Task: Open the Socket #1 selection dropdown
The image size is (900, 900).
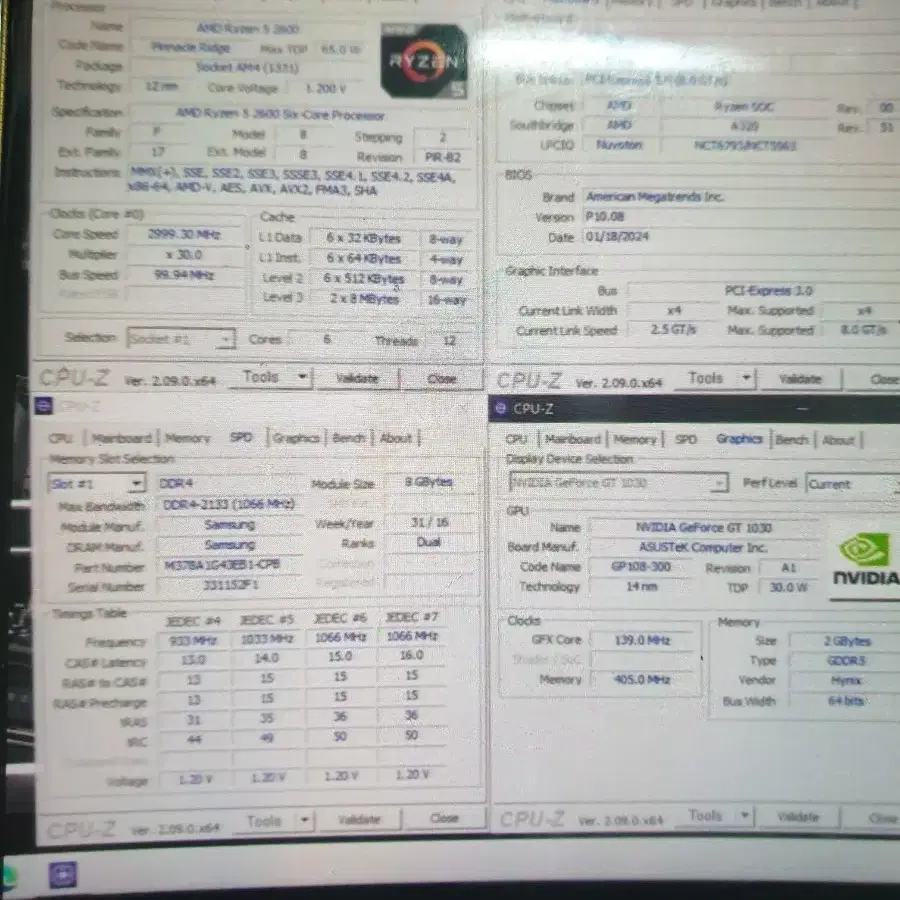Action: point(181,339)
